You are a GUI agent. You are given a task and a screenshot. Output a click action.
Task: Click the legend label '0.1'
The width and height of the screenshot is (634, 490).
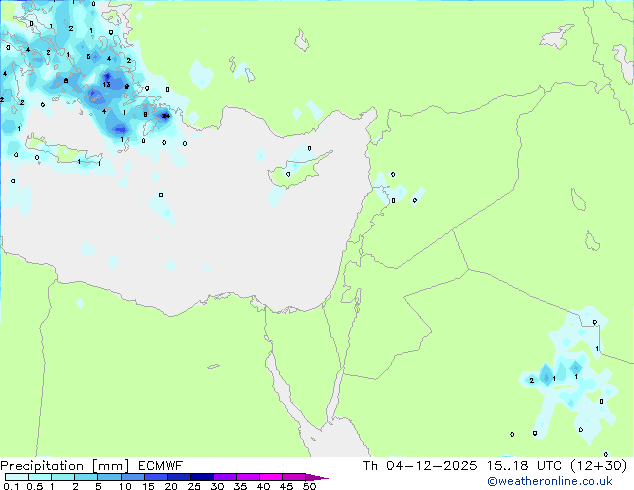click(11, 486)
